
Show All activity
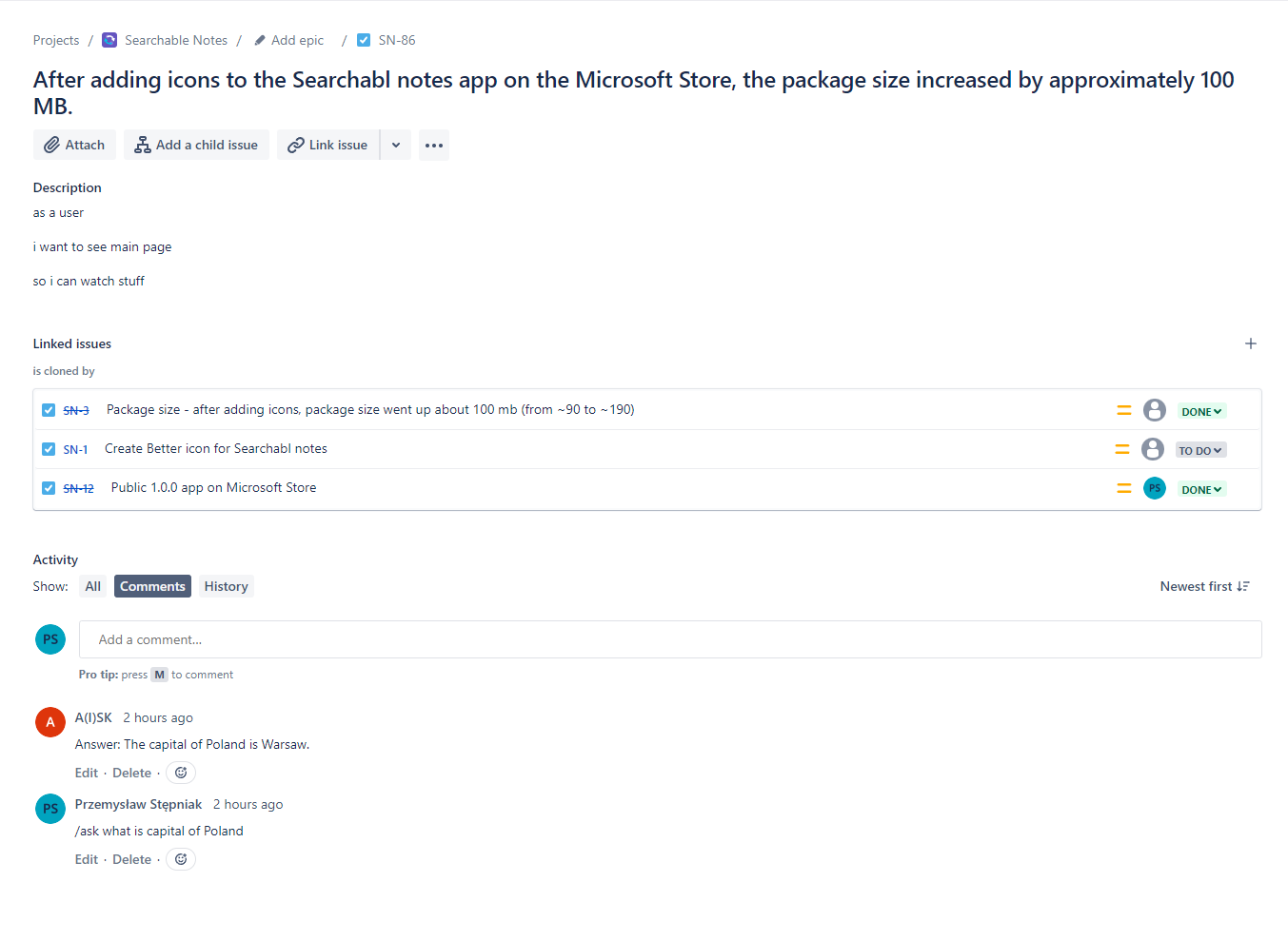click(92, 586)
